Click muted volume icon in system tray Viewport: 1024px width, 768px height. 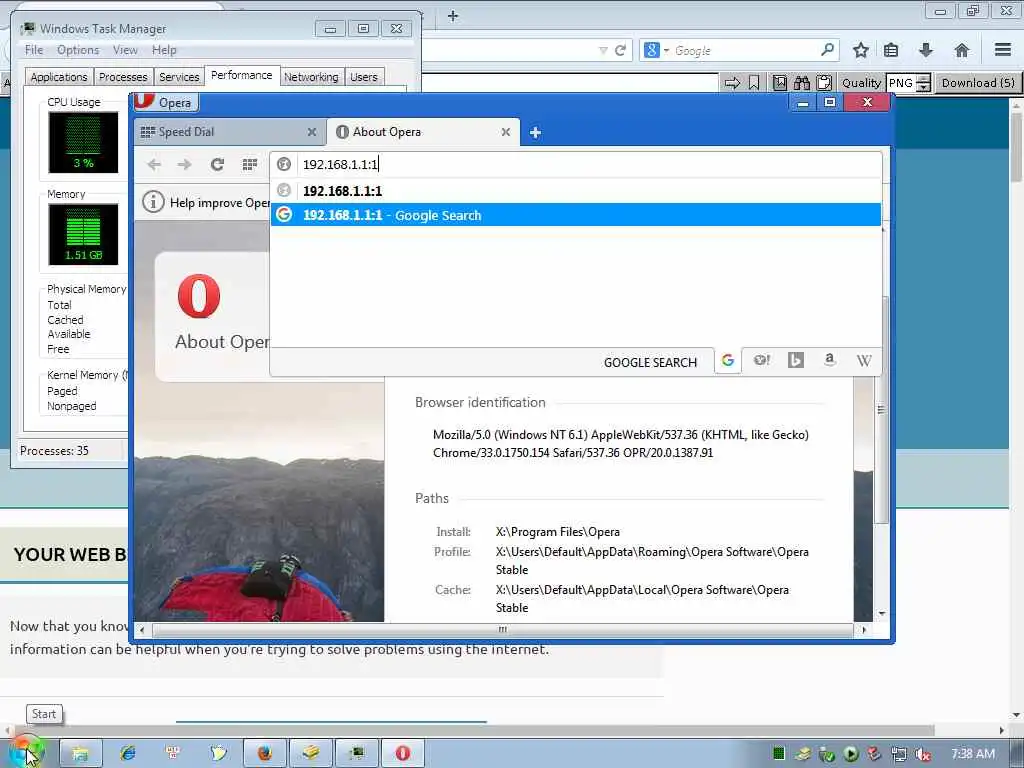[x=923, y=754]
